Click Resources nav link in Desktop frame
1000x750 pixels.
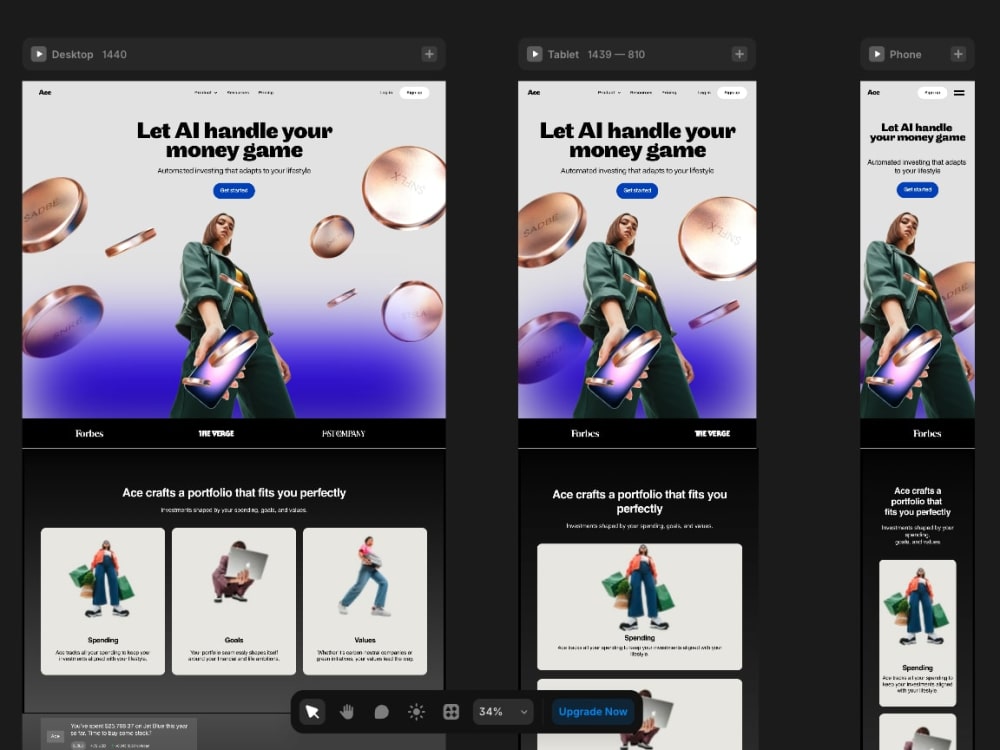(238, 92)
